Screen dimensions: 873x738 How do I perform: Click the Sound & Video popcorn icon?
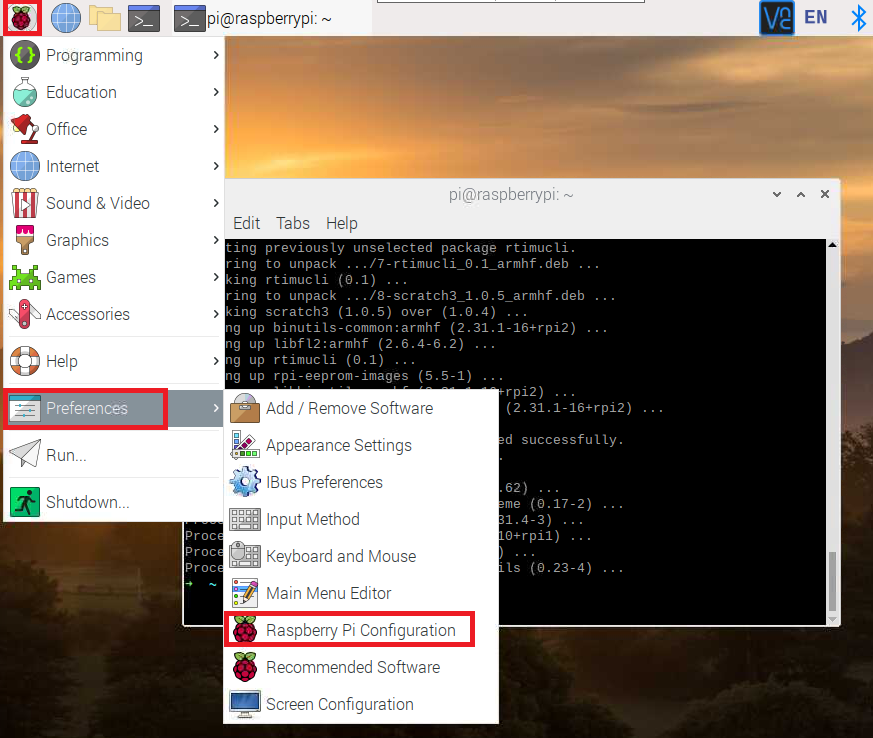click(25, 203)
